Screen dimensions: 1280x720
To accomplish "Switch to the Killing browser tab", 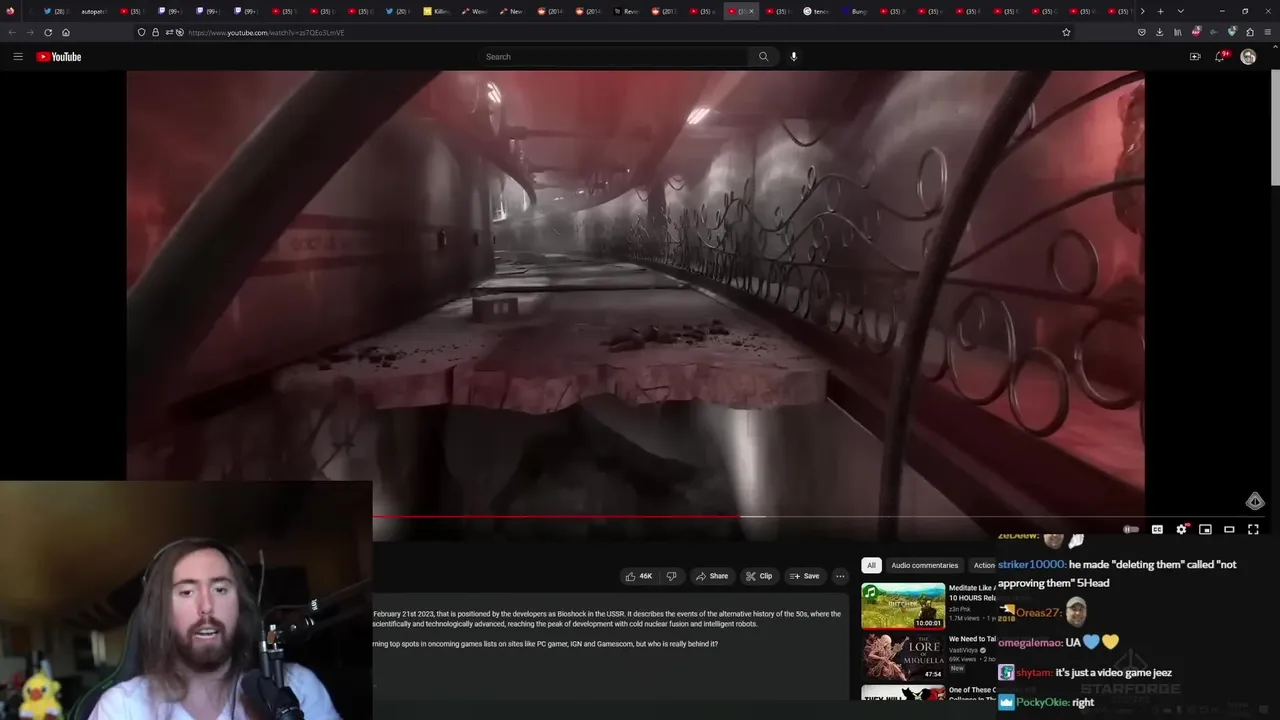I will coord(436,11).
